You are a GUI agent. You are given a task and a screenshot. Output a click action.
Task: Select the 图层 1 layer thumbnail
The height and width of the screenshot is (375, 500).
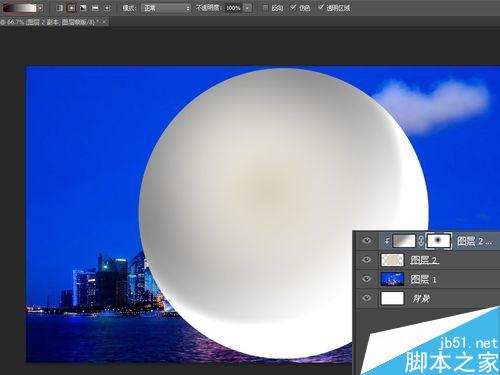[x=392, y=279]
